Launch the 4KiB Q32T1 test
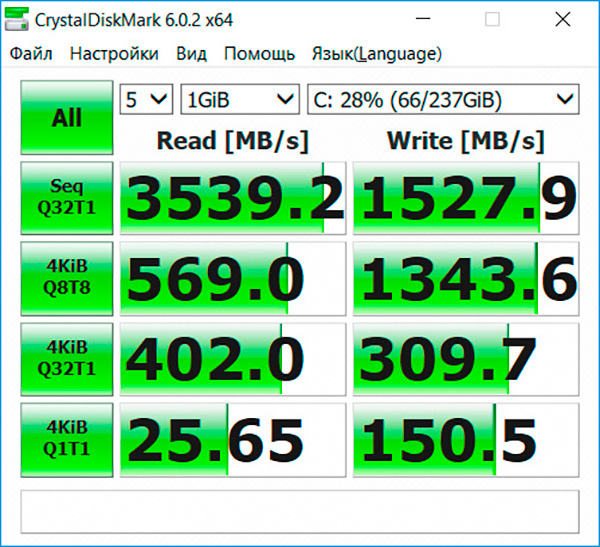 (67, 358)
